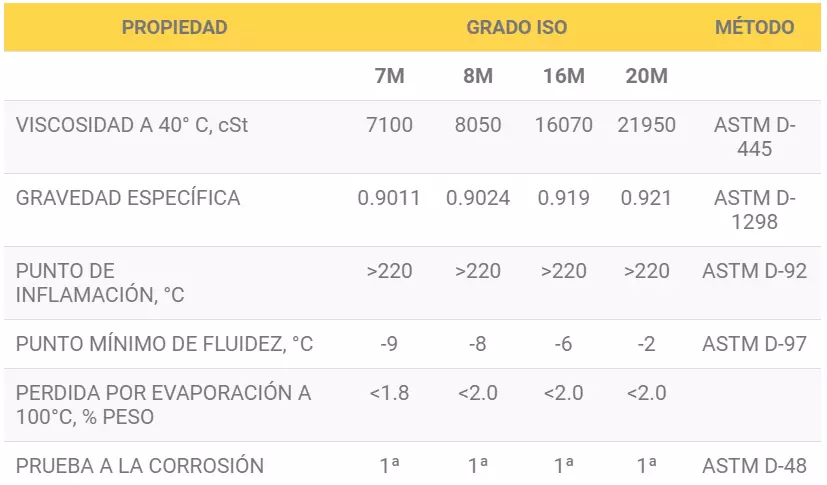Viewport: 827px width, 485px height.
Task: Click the ASTM D-1298 method cell
Action: coord(754,210)
